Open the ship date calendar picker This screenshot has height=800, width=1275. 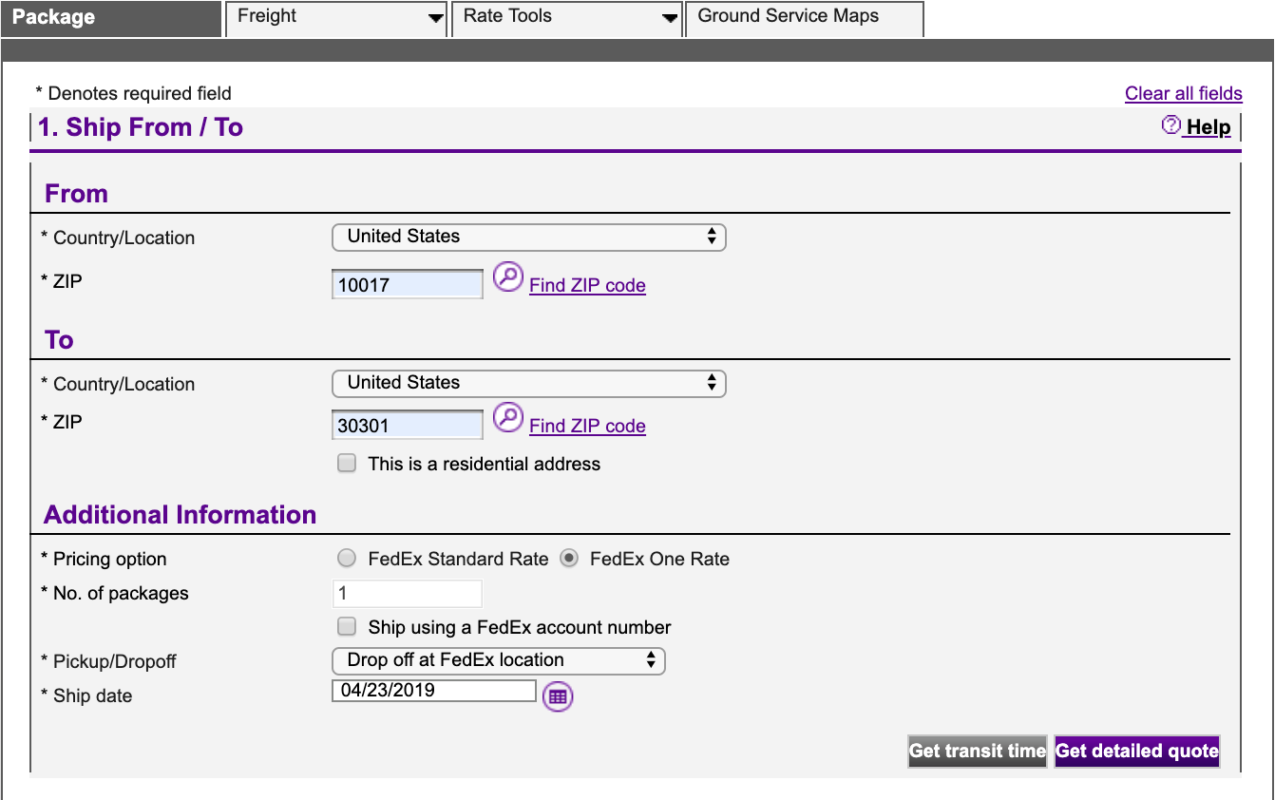[x=558, y=696]
